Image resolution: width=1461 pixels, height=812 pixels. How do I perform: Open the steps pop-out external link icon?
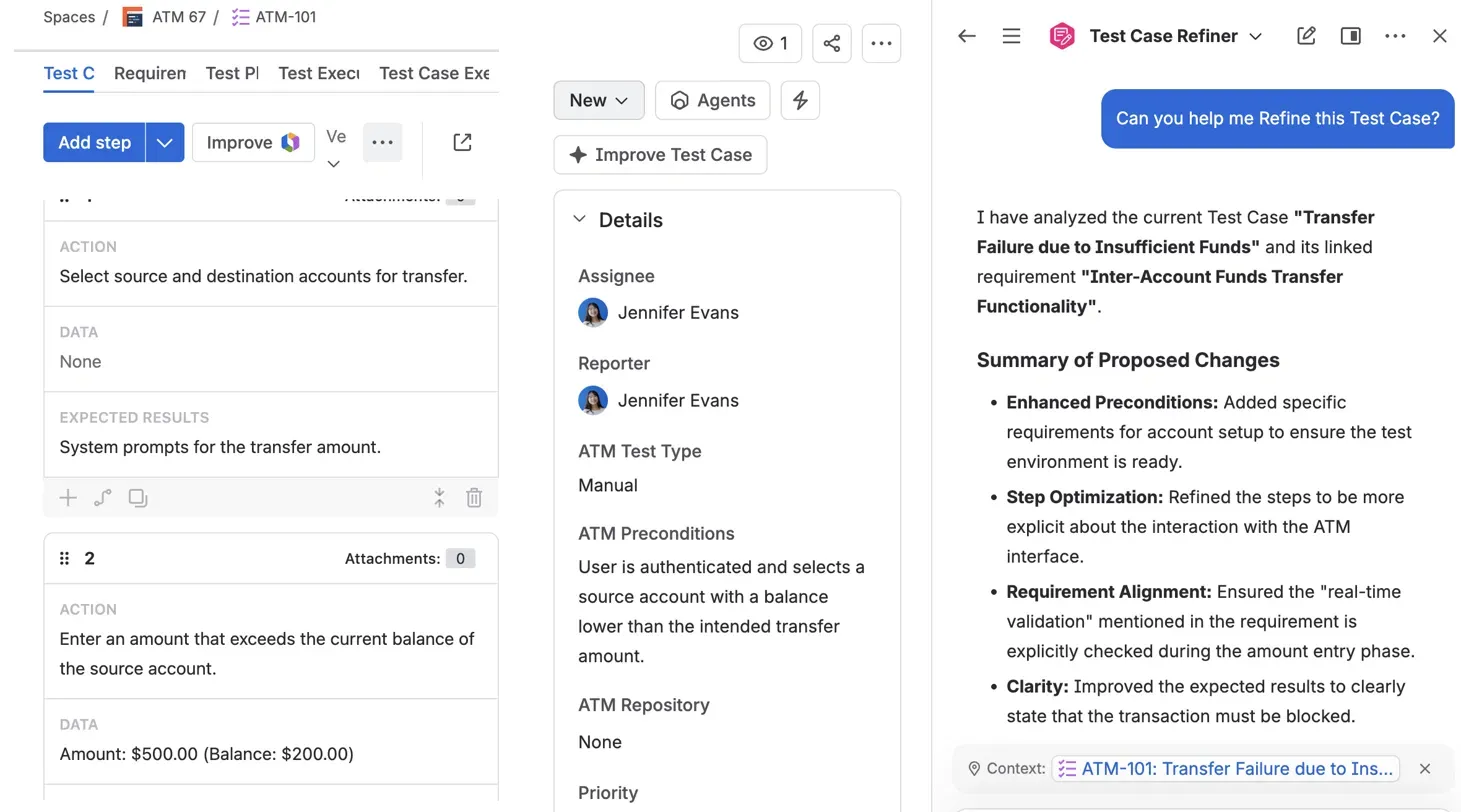[462, 142]
